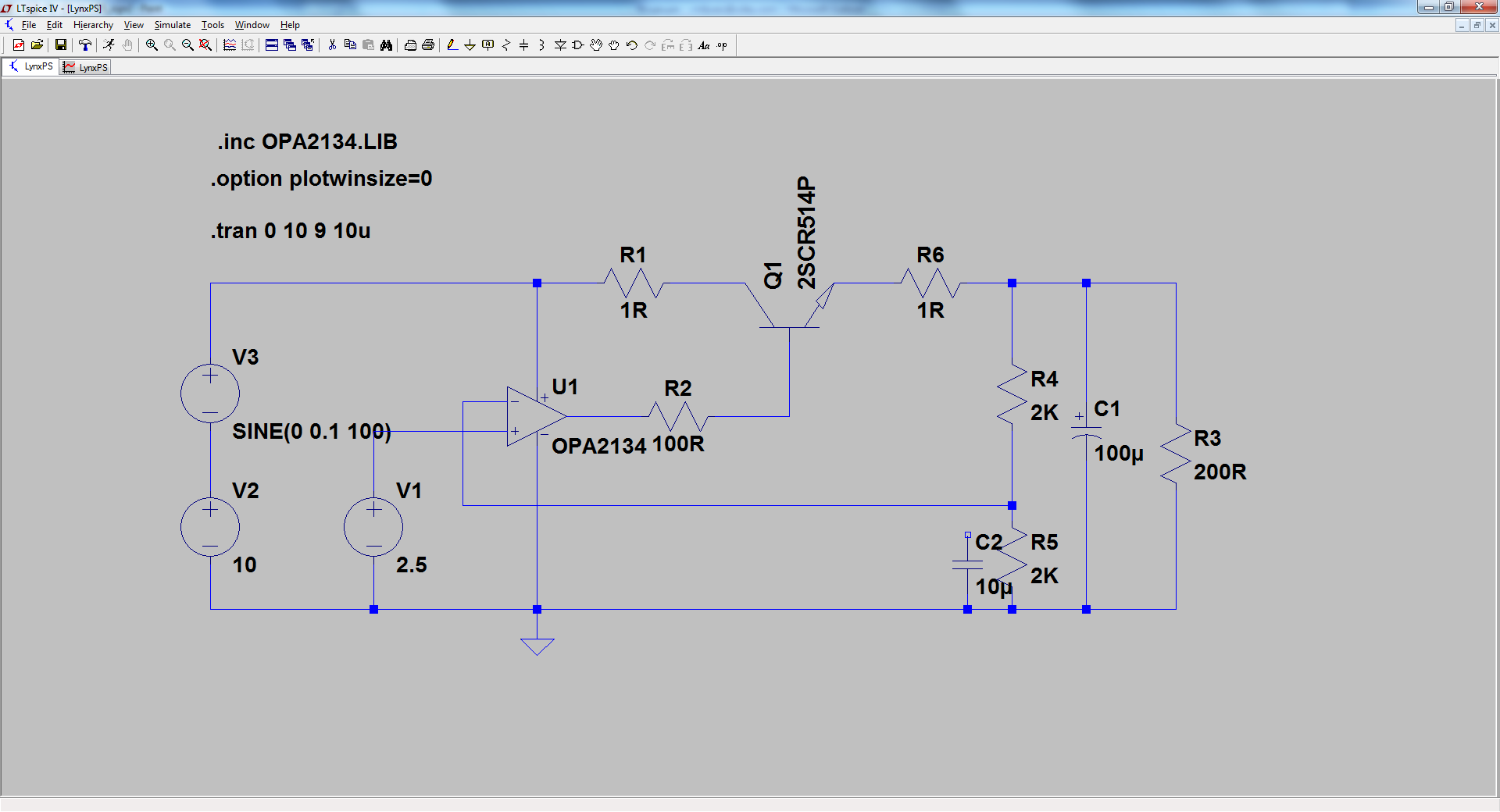This screenshot has width=1500, height=812.
Task: Select the Q1 transistor symbol
Action: coord(789,305)
